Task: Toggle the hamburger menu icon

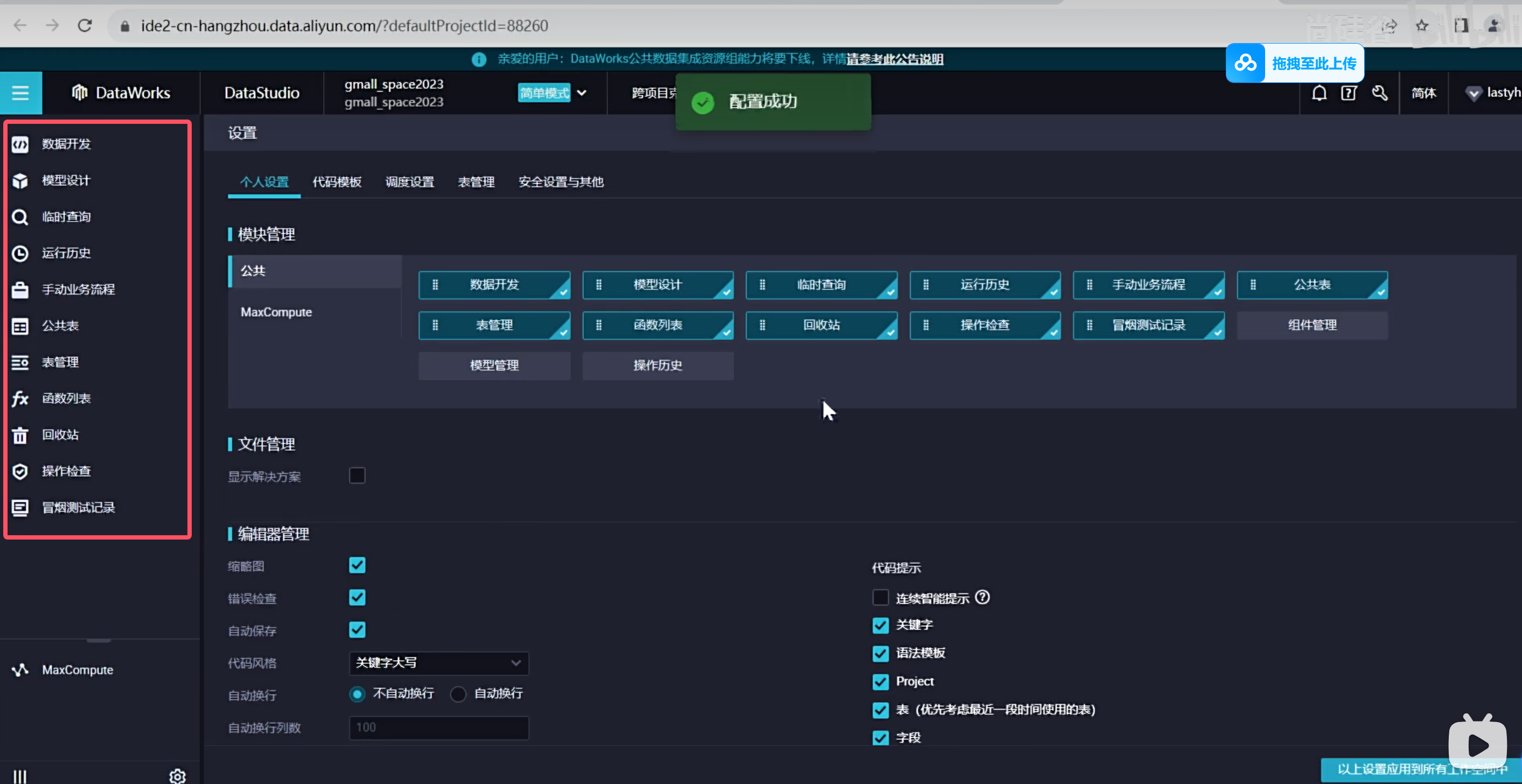Action: 20,93
